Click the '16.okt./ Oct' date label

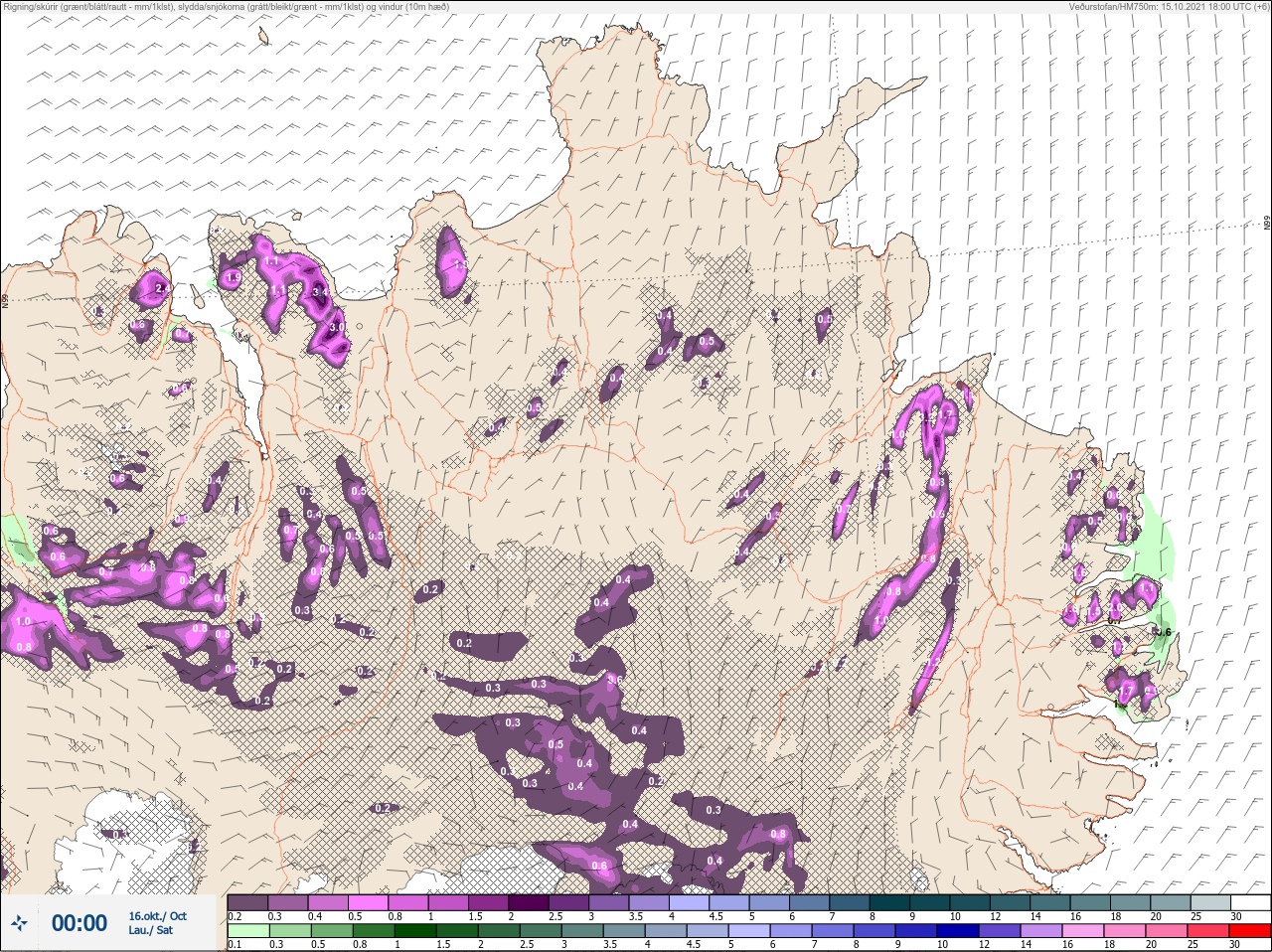157,916
